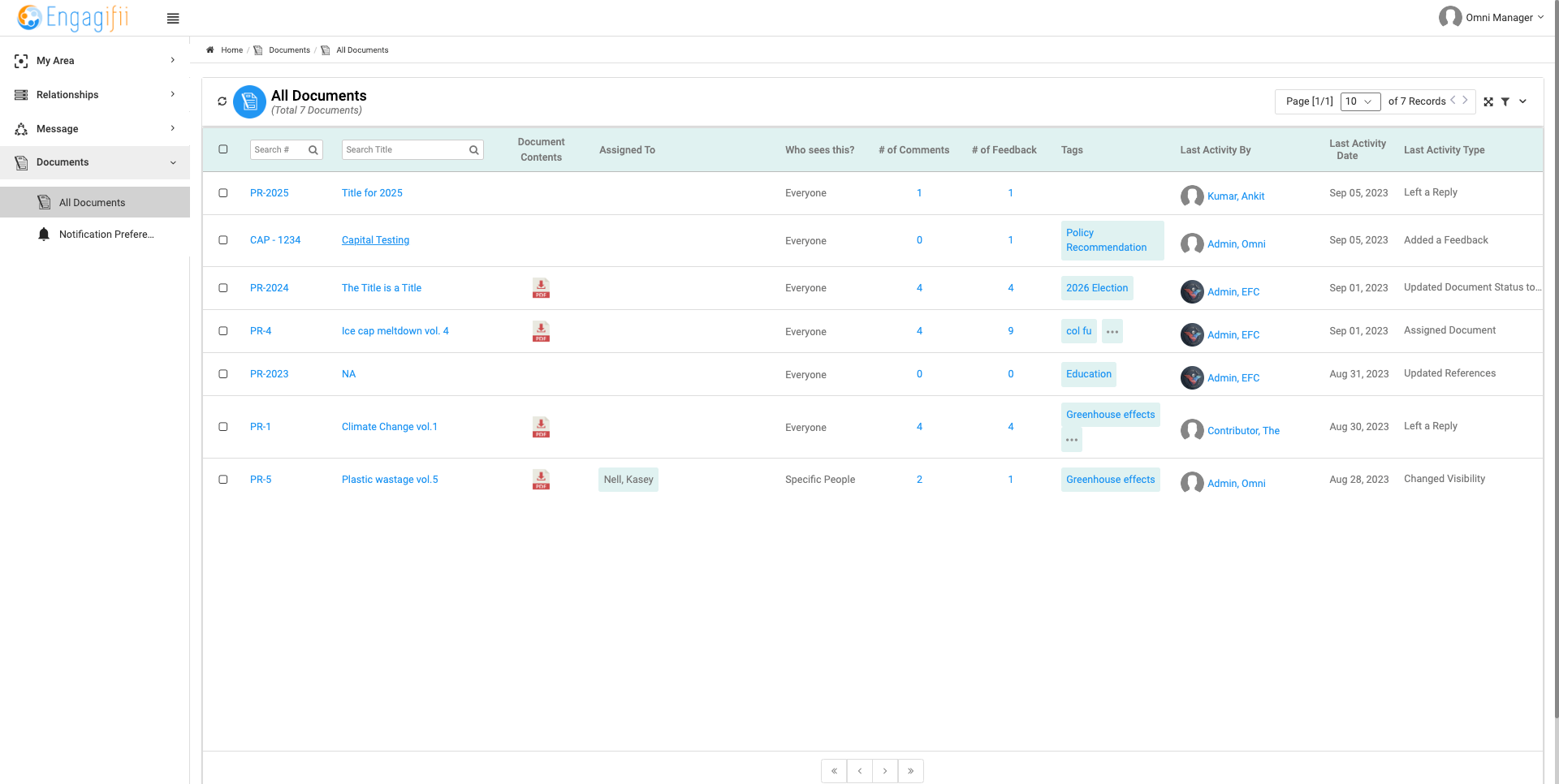Go to the first page of results
This screenshot has width=1559, height=784.
pyautogui.click(x=834, y=771)
